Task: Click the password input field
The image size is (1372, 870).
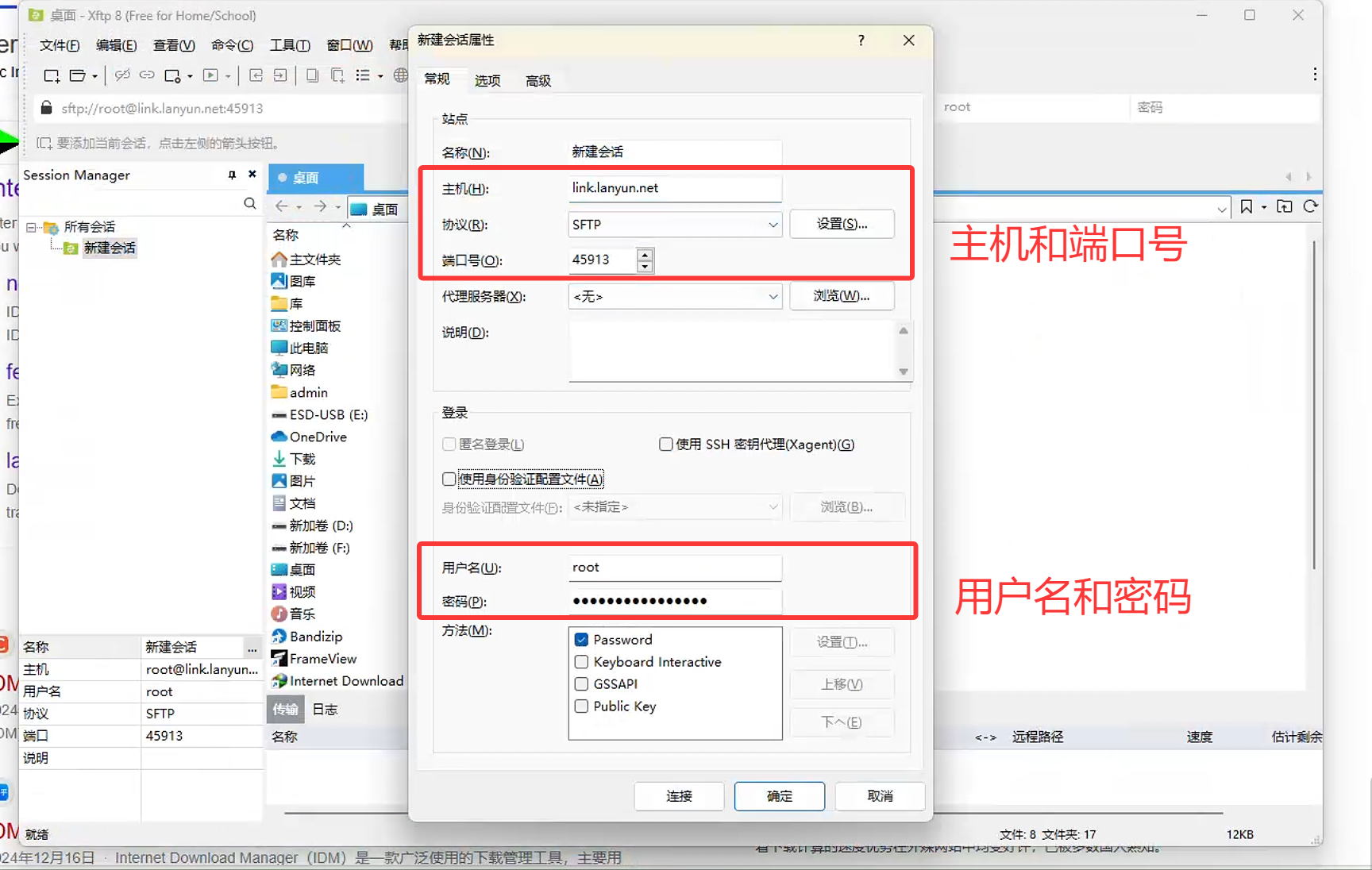Action: click(675, 601)
